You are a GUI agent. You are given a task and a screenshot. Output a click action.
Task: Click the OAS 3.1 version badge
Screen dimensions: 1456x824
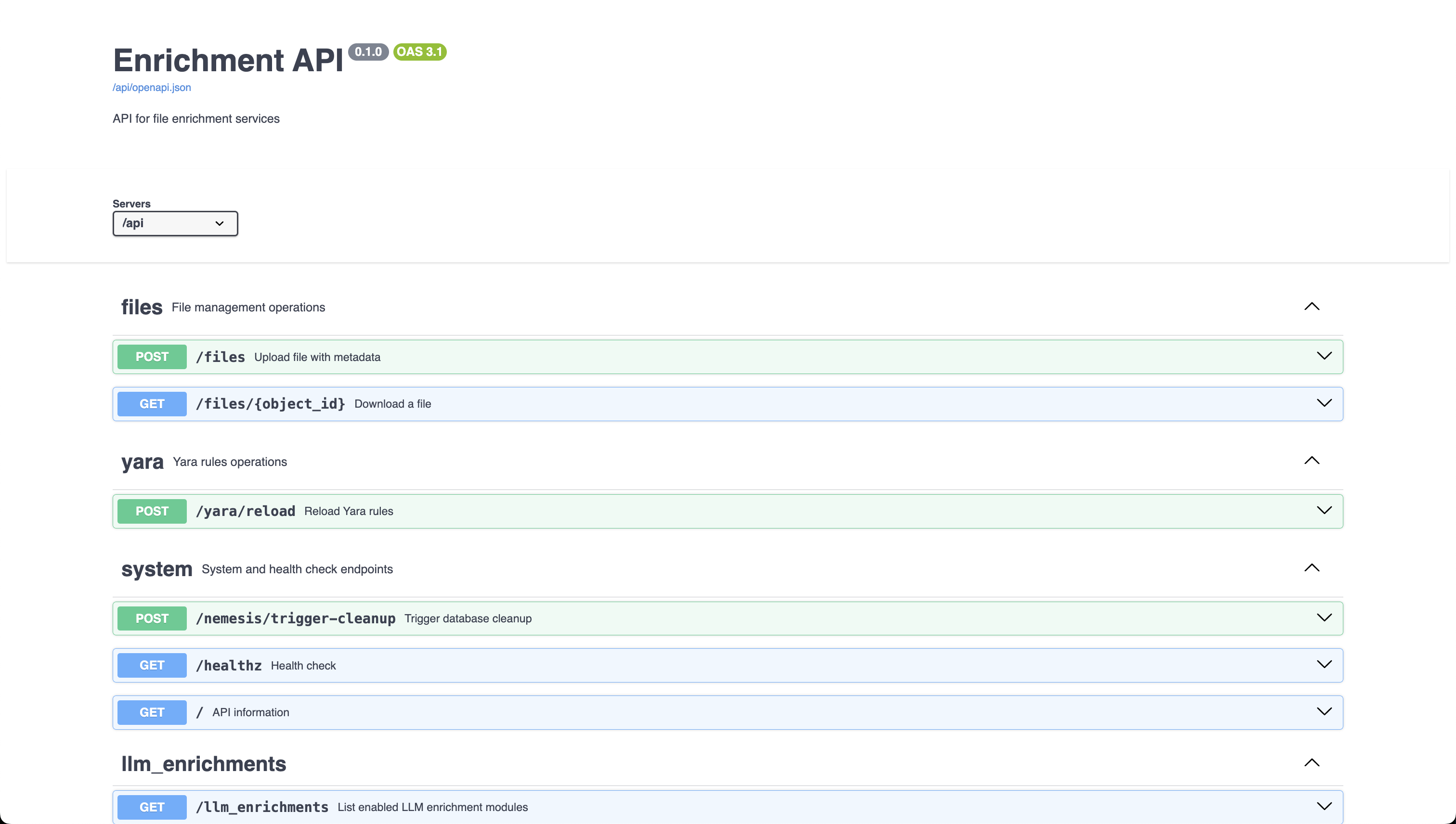coord(419,51)
